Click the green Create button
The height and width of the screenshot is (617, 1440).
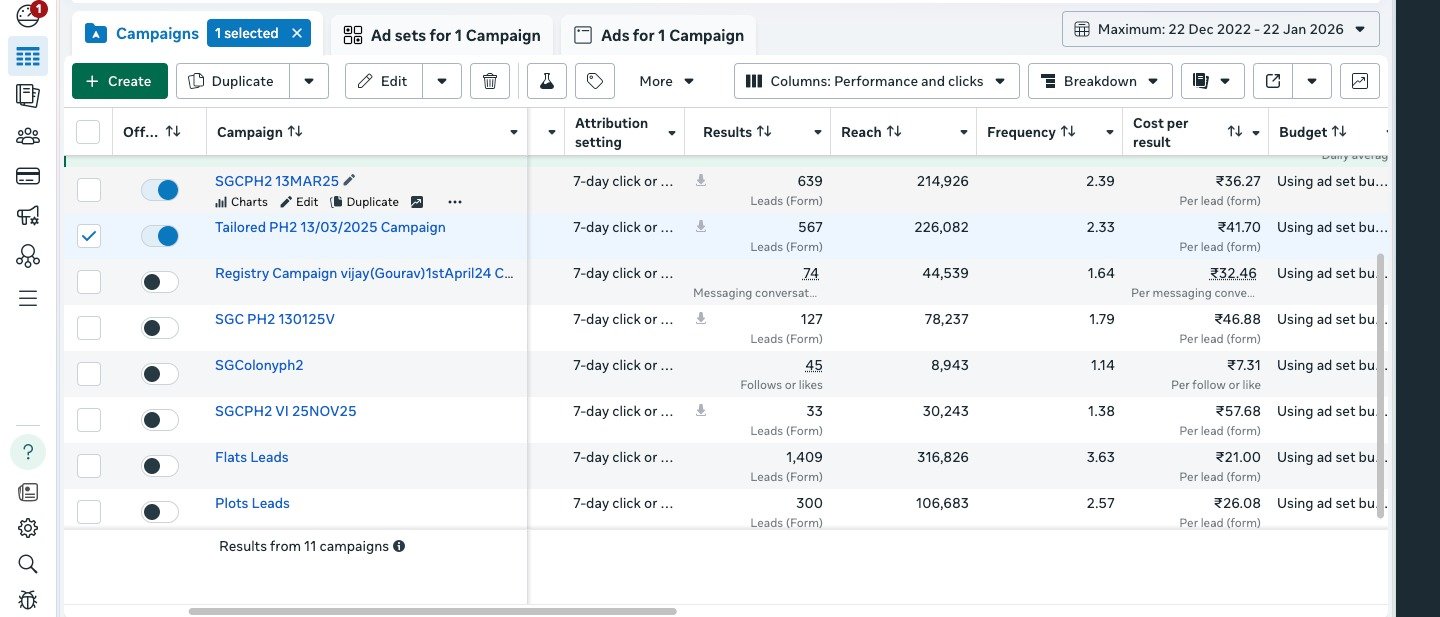119,81
